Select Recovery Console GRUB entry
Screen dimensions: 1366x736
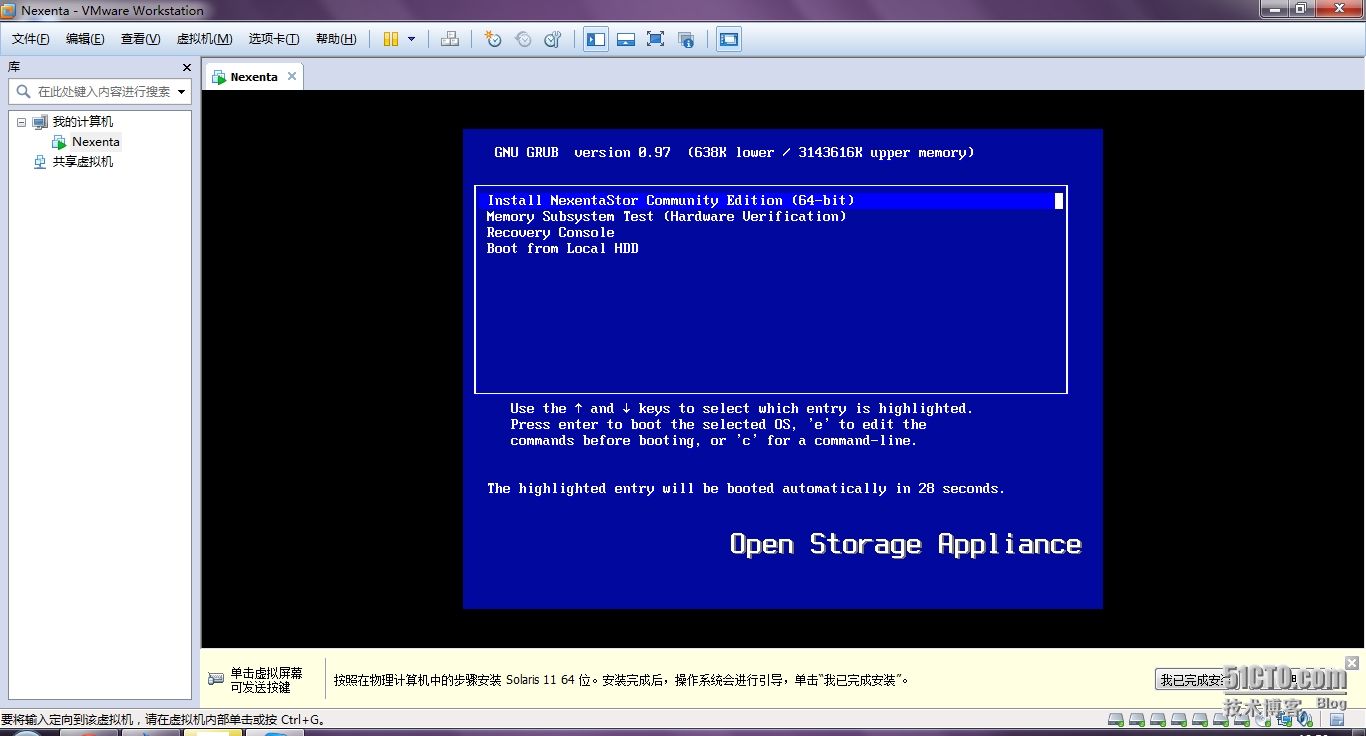(550, 232)
